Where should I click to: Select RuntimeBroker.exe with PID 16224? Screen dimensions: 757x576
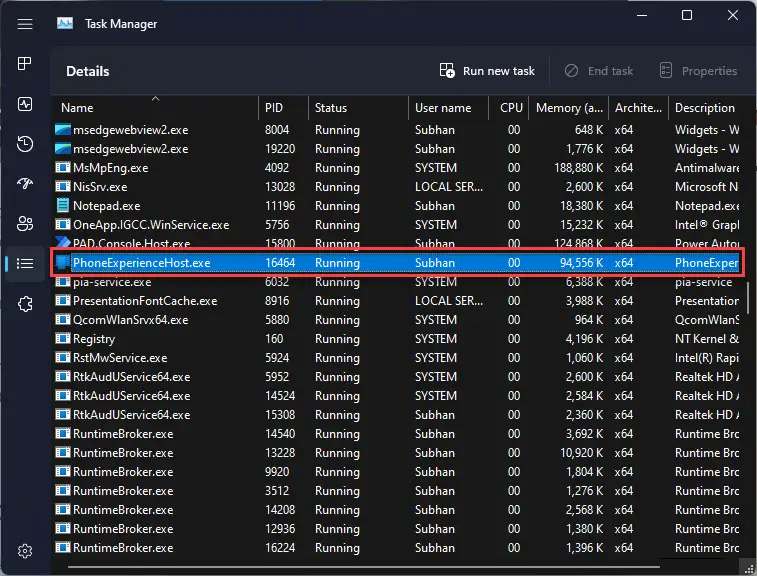tap(123, 548)
